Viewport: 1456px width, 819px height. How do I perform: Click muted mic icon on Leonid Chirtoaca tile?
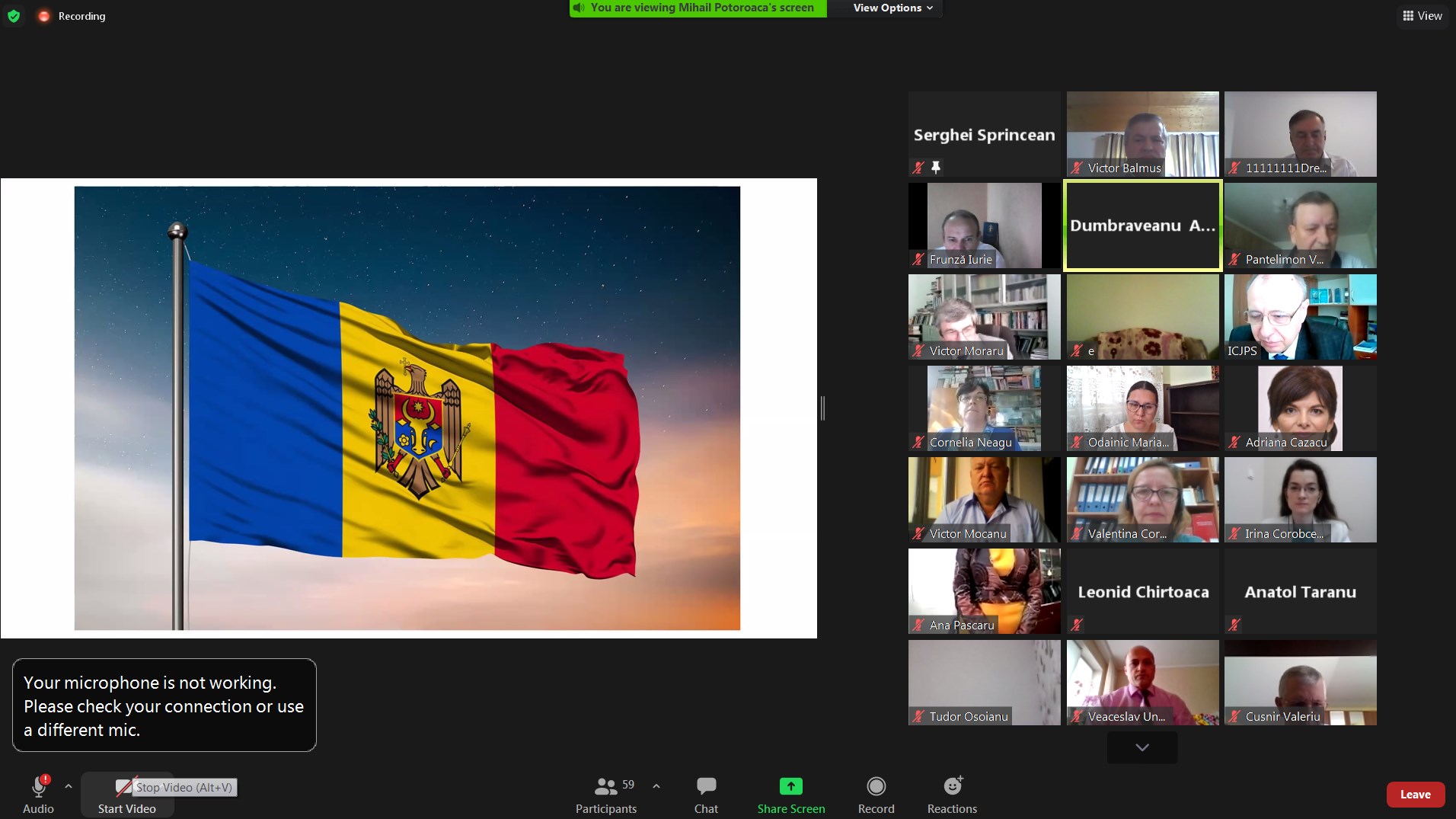point(1077,625)
